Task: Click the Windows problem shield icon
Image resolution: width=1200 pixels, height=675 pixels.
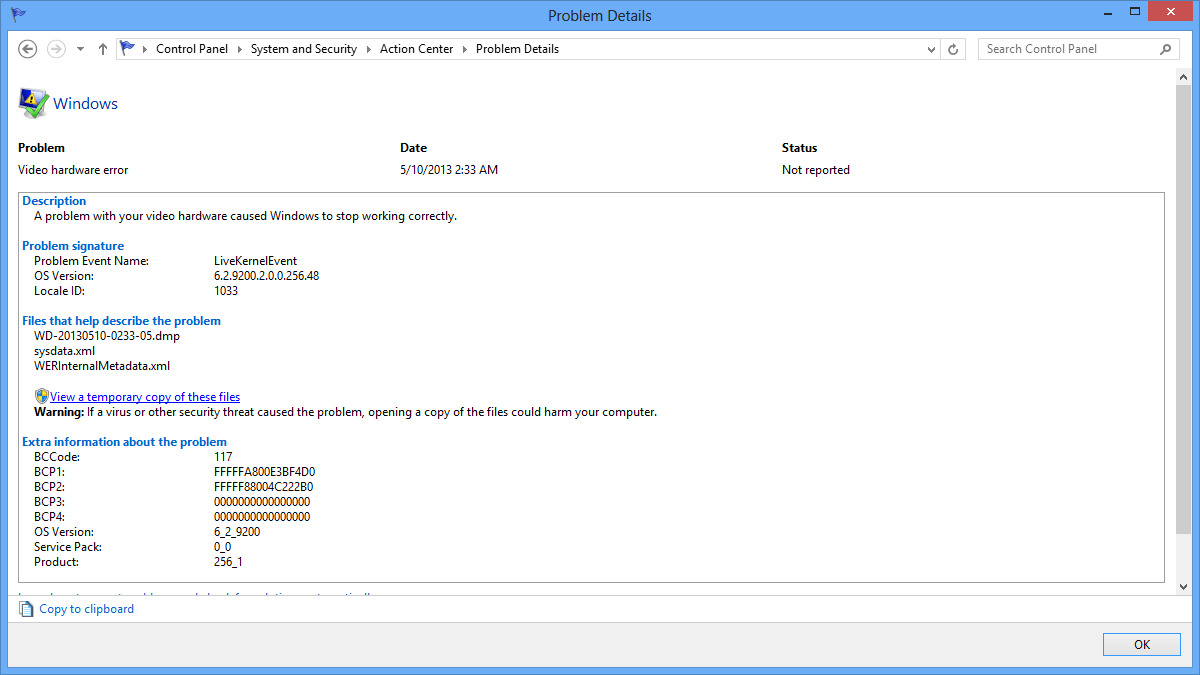Action: [33, 103]
